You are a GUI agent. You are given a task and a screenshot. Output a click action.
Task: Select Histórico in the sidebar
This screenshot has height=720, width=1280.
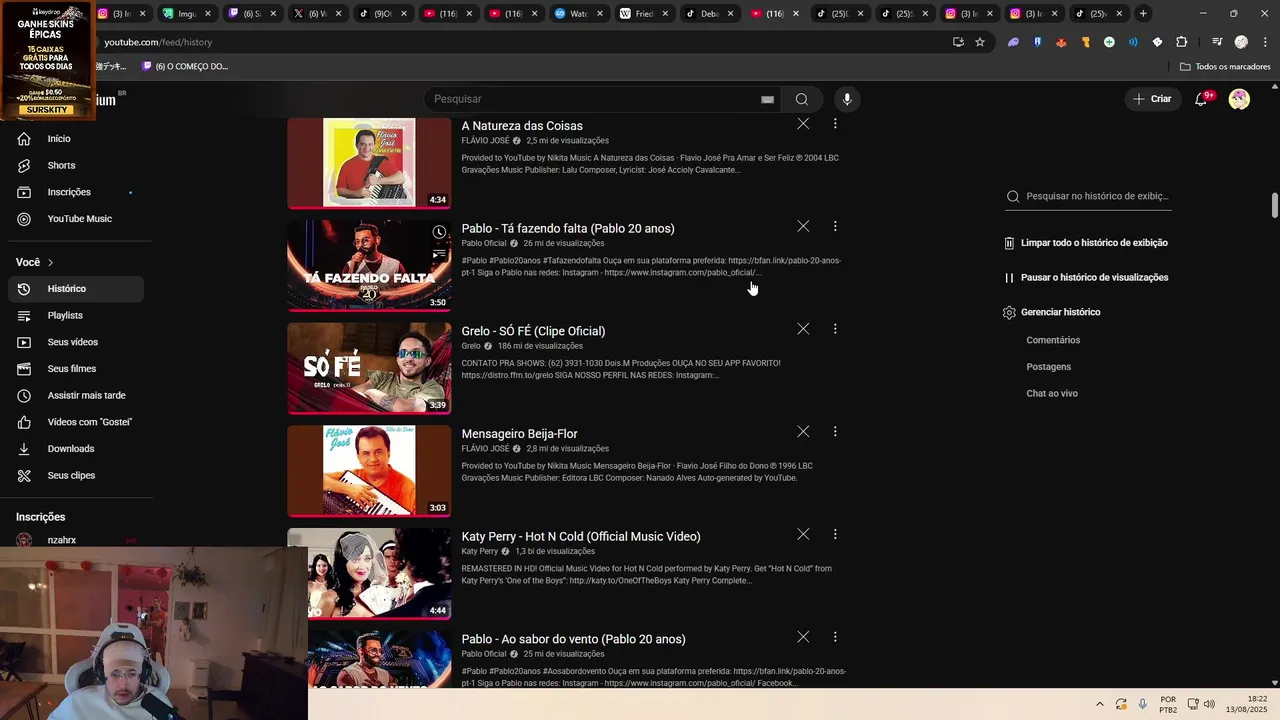click(76, 289)
